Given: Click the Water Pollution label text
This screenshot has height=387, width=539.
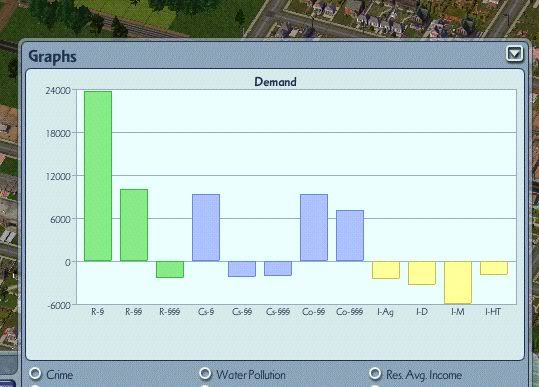Looking at the screenshot, I should [251, 375].
